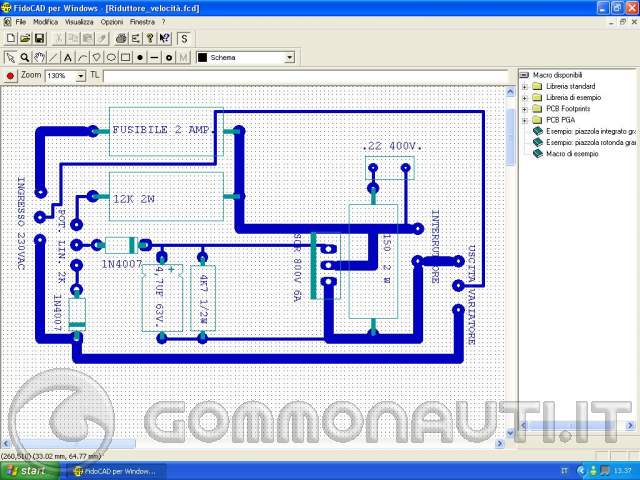Viewport: 640px width, 480px height.
Task: Create a new document with the New icon
Action: click(11, 38)
